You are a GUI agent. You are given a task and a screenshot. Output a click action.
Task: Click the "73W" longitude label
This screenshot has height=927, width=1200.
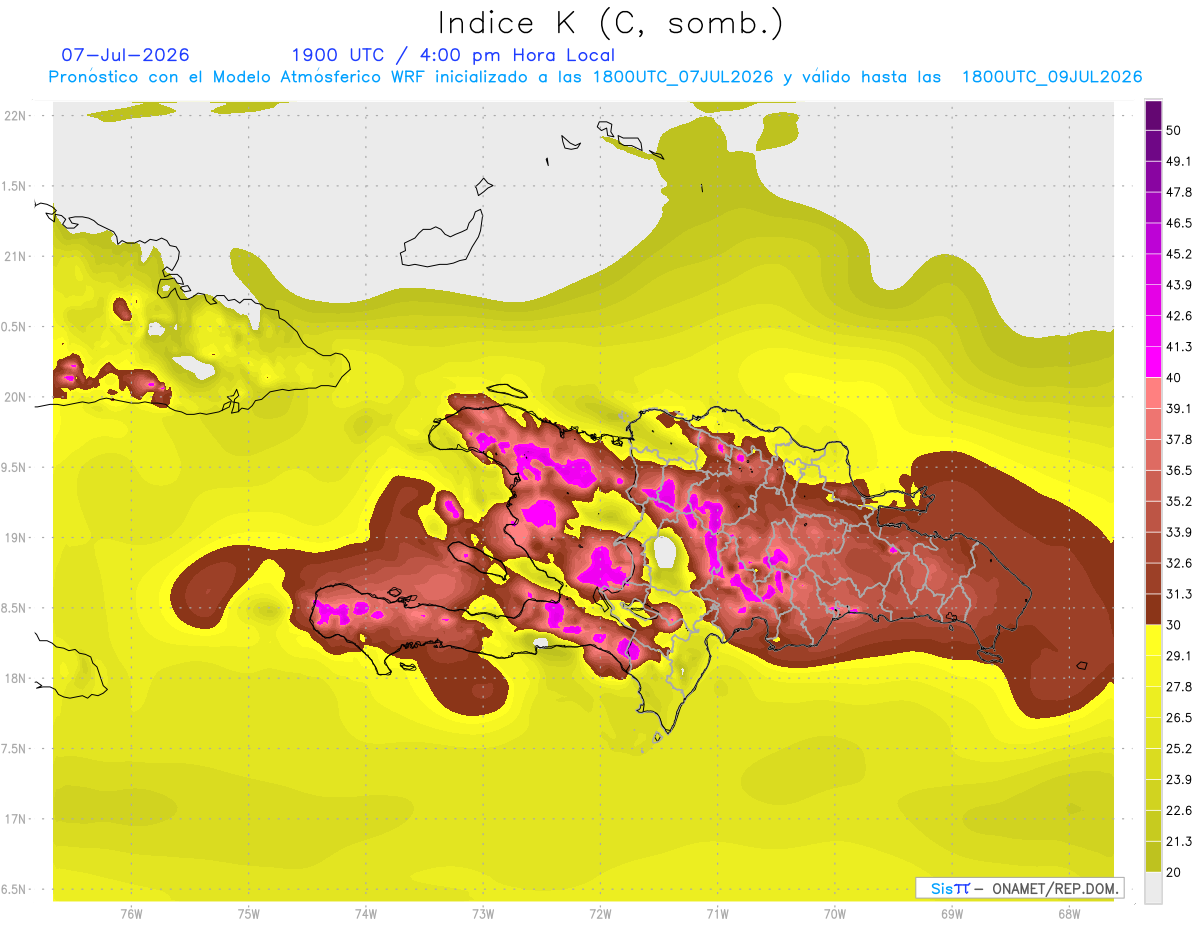[483, 914]
